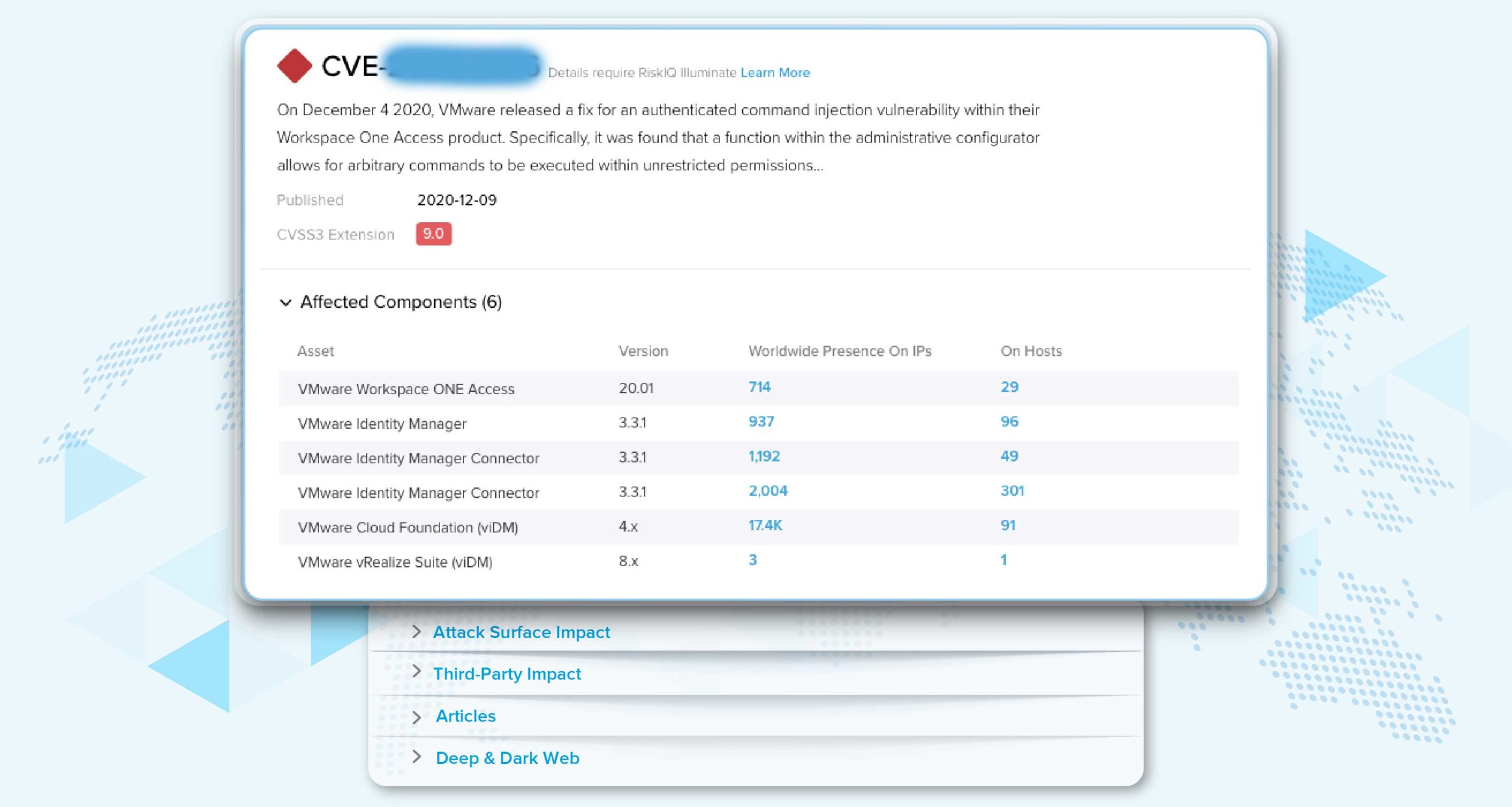Open host count 301 for Identity Manager Connector
The width and height of the screenshot is (1512, 807).
1012,491
